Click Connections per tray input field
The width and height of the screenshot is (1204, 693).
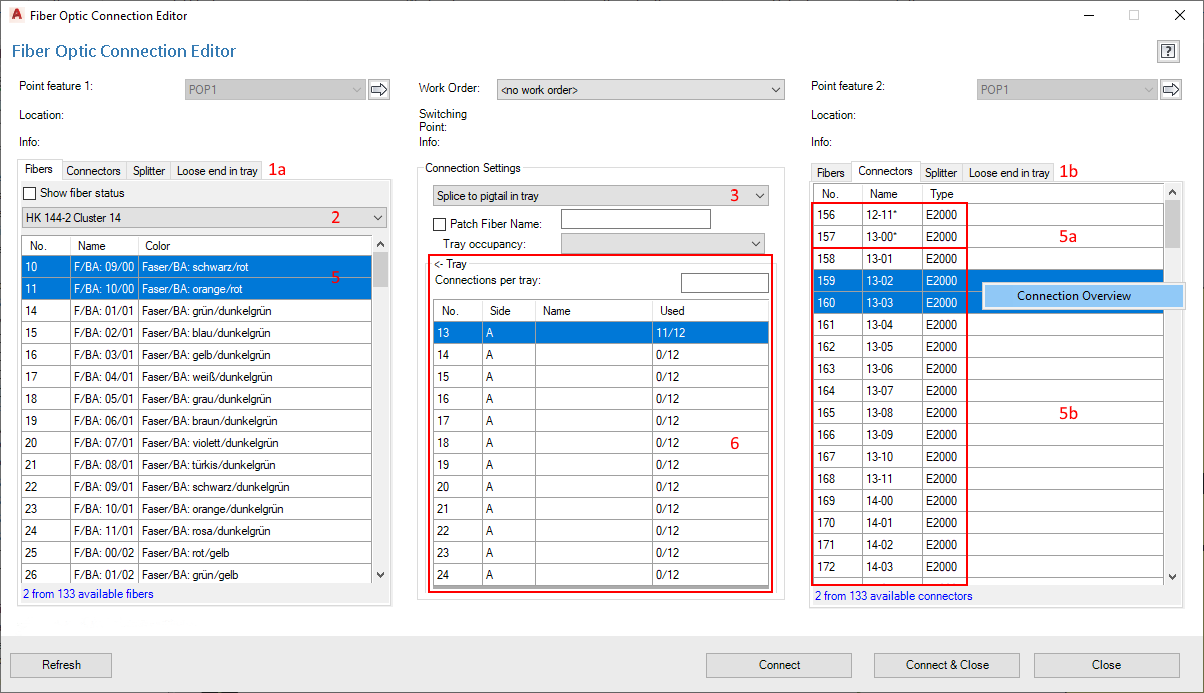[x=725, y=283]
